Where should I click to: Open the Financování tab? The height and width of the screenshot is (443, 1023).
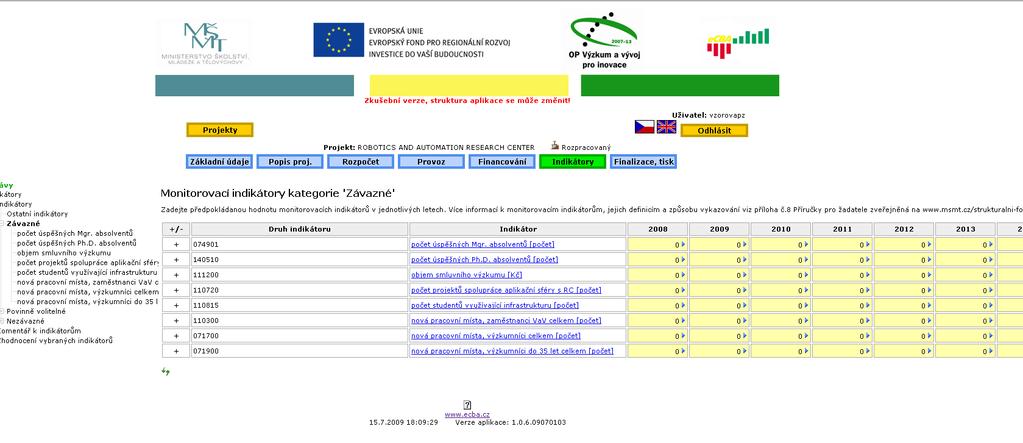[502, 162]
